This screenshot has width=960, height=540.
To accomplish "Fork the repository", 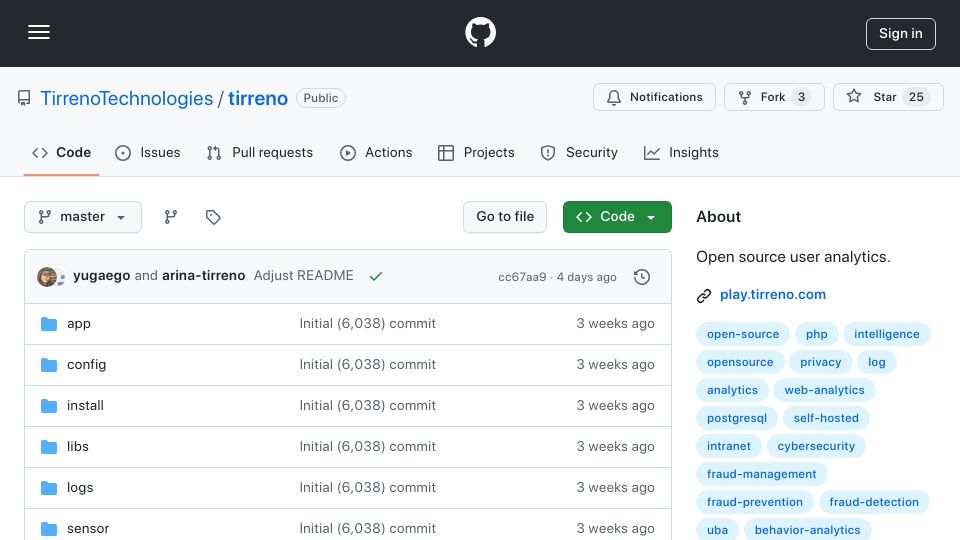I will click(x=774, y=97).
